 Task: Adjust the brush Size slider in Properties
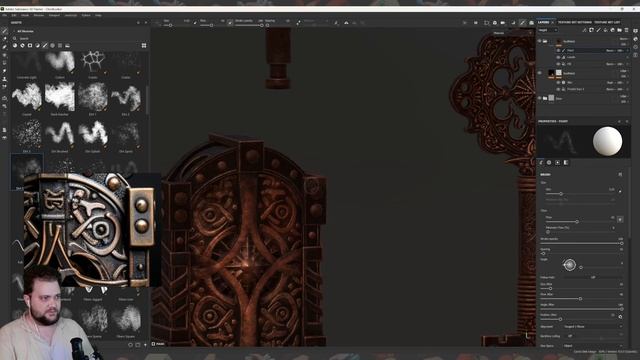580,194
